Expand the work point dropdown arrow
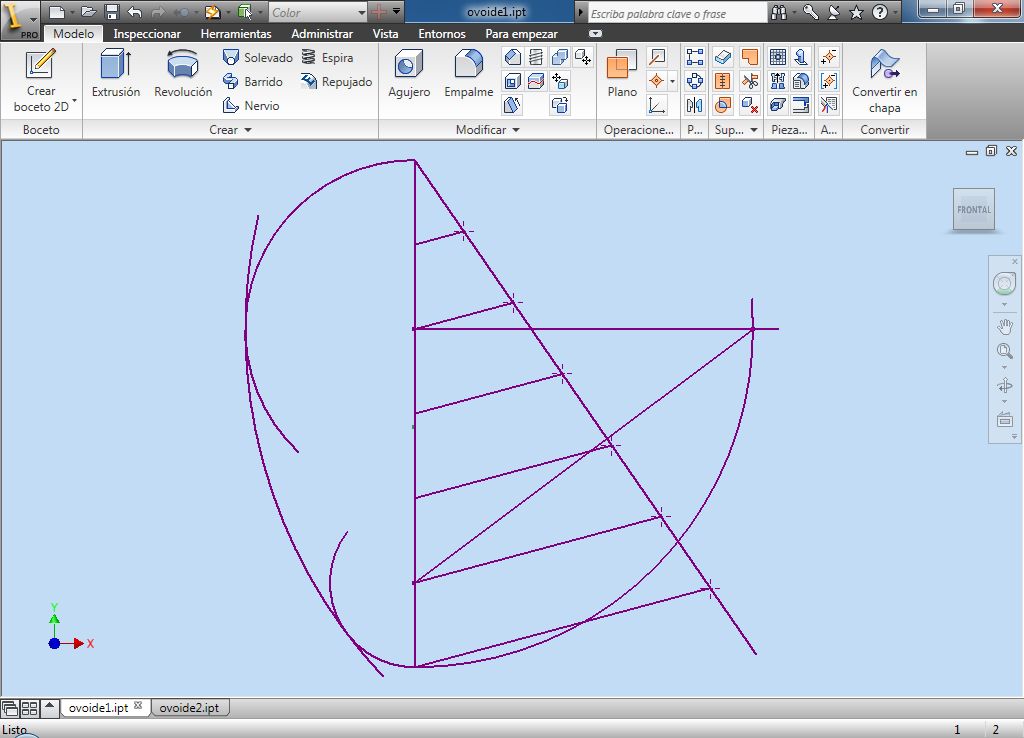Viewport: 1024px width, 738px height. pos(673,82)
